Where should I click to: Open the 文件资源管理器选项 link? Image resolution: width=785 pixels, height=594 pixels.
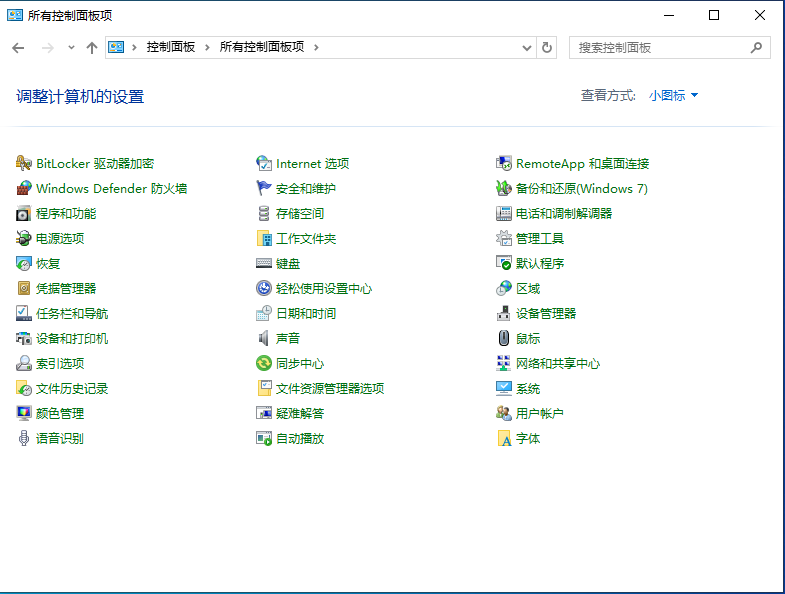click(x=330, y=389)
